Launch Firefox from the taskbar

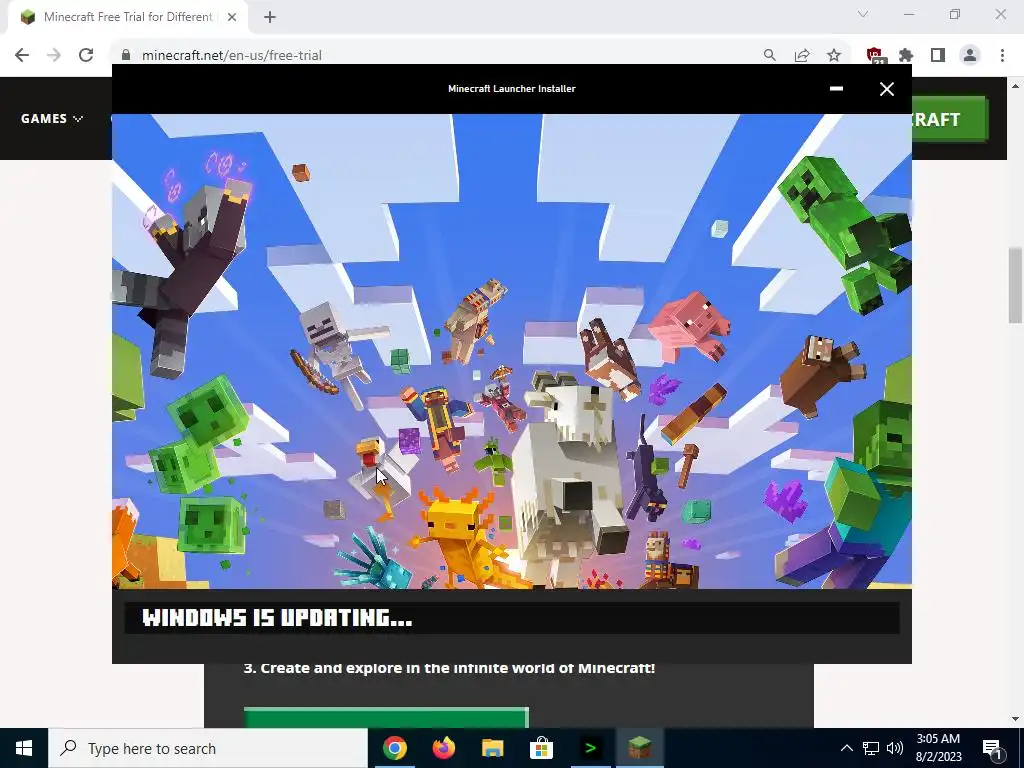pos(443,748)
